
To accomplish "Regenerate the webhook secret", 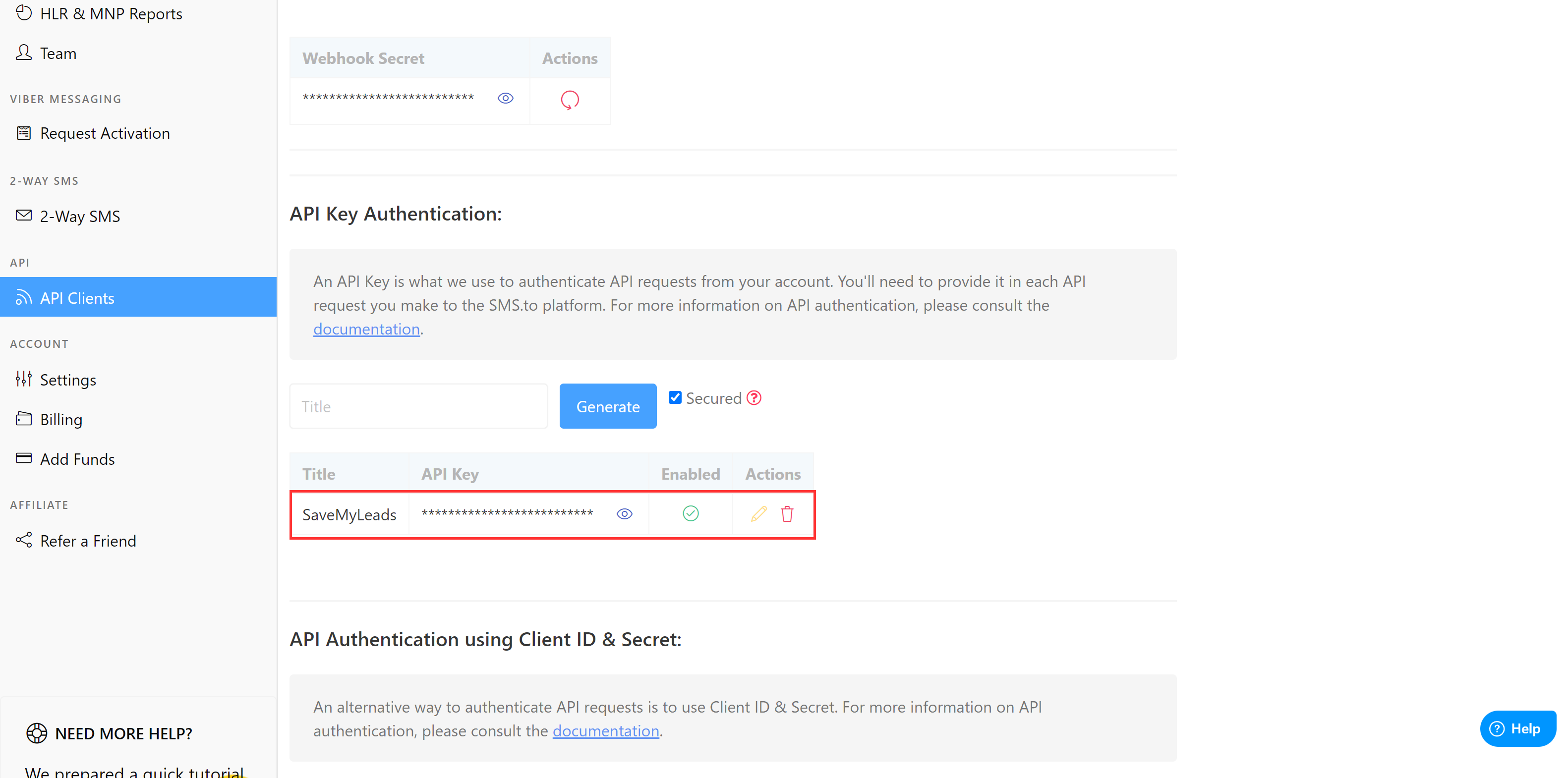I will (x=570, y=100).
